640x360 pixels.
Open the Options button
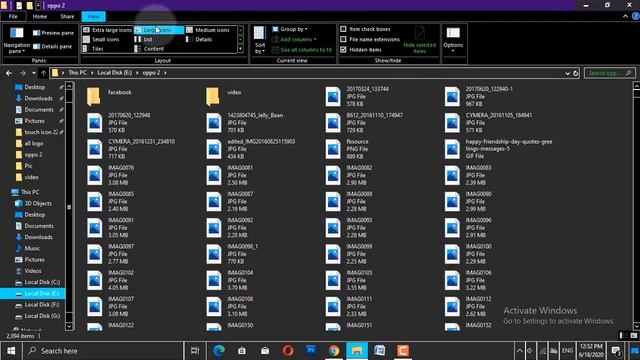(x=453, y=39)
